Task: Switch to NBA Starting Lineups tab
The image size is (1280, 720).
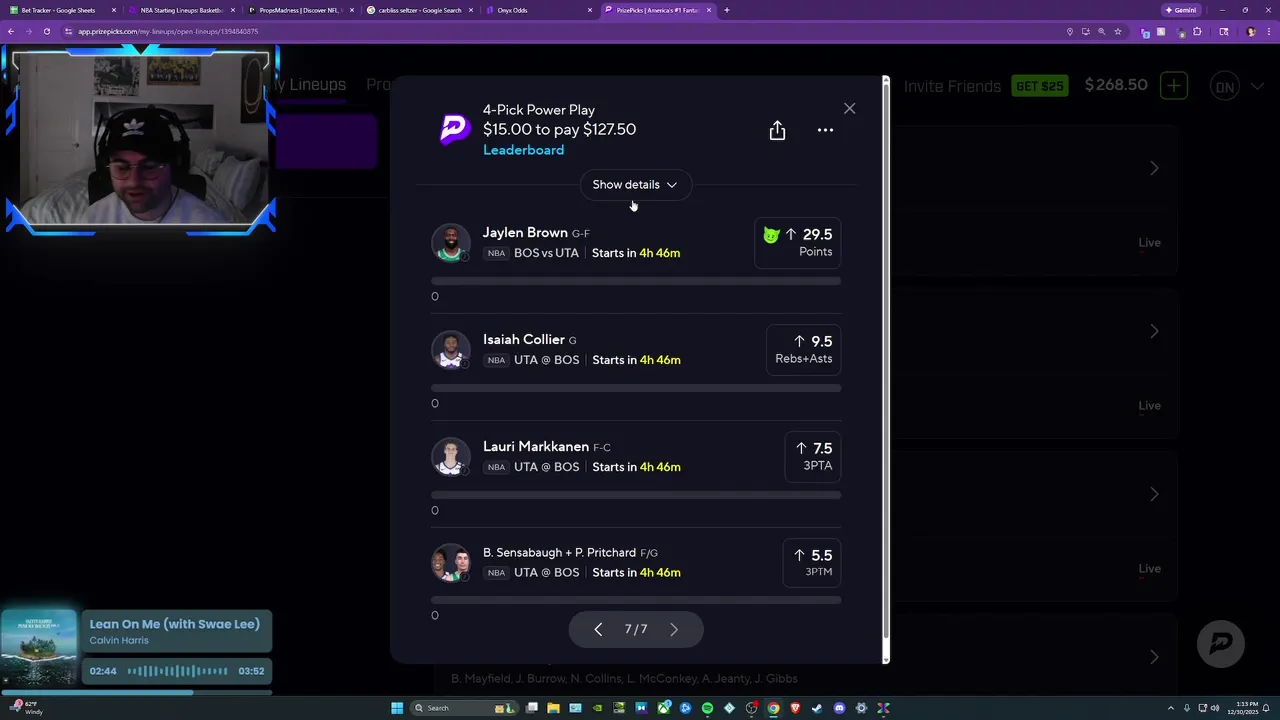Action: pyautogui.click(x=181, y=10)
